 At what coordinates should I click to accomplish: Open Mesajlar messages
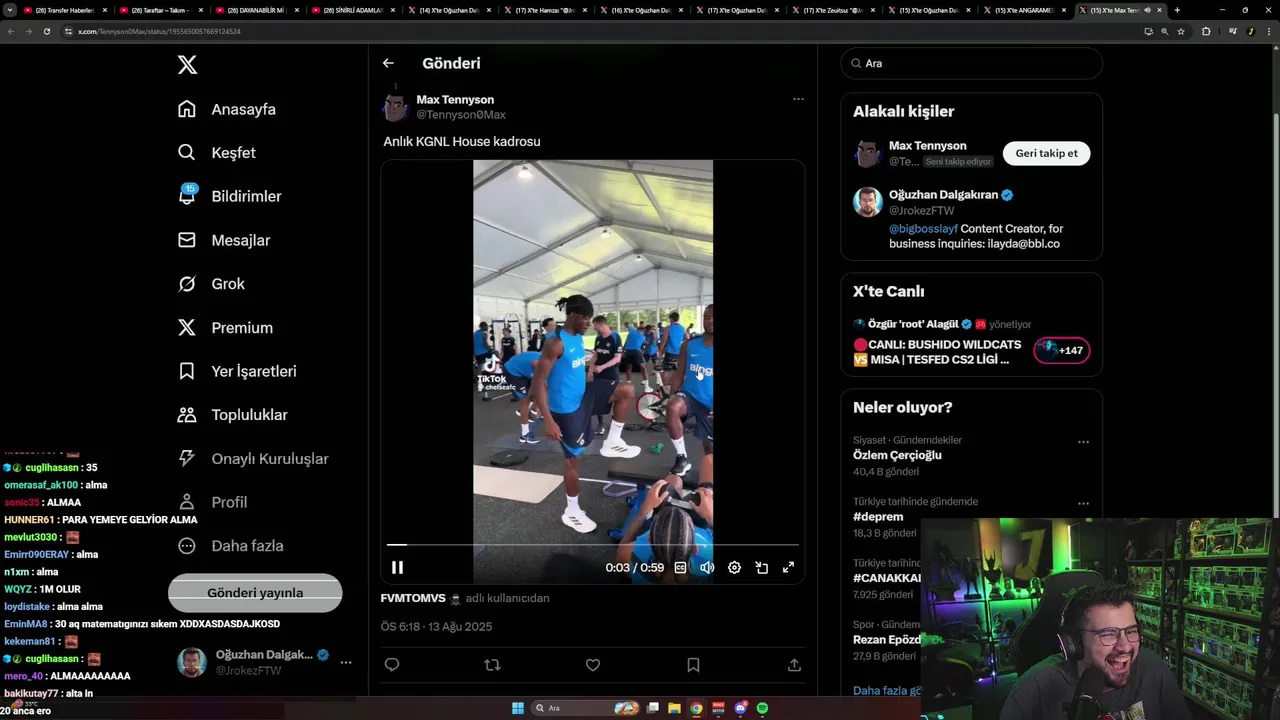coord(224,240)
